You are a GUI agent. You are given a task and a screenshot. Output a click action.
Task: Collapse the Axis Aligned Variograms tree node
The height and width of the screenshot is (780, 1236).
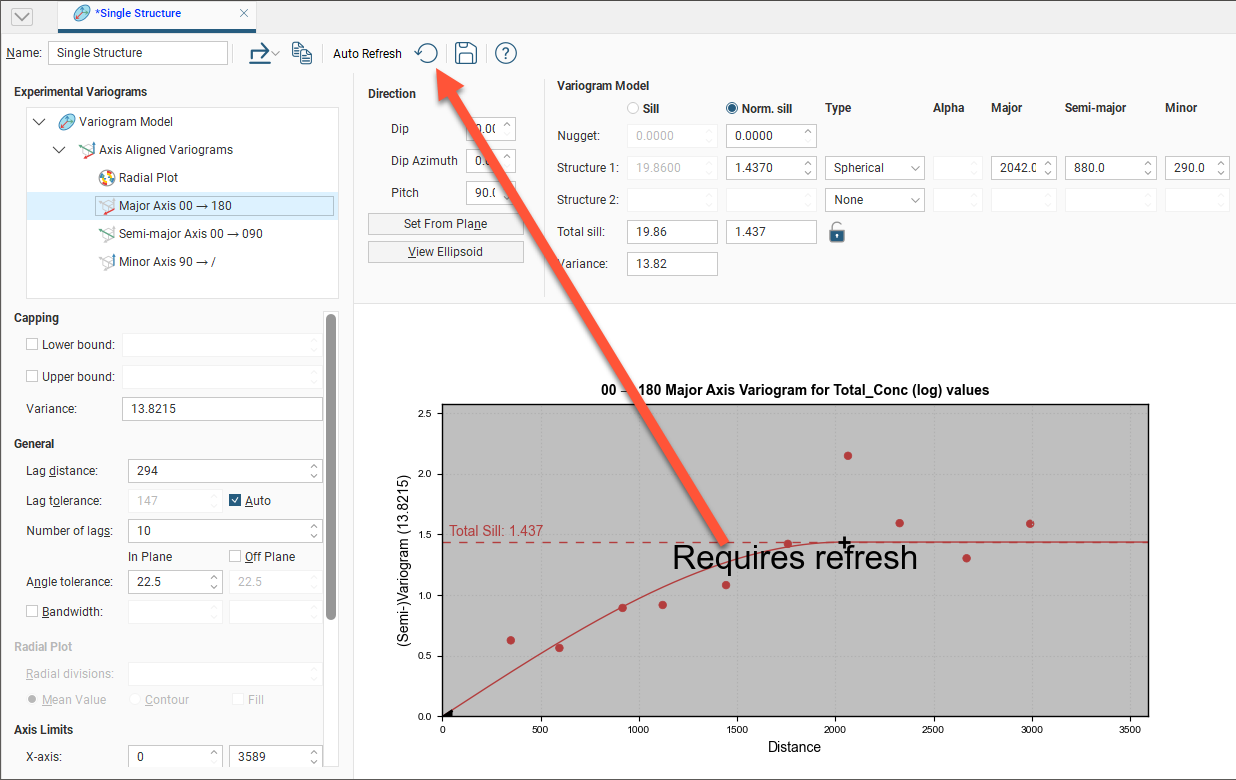click(59, 150)
